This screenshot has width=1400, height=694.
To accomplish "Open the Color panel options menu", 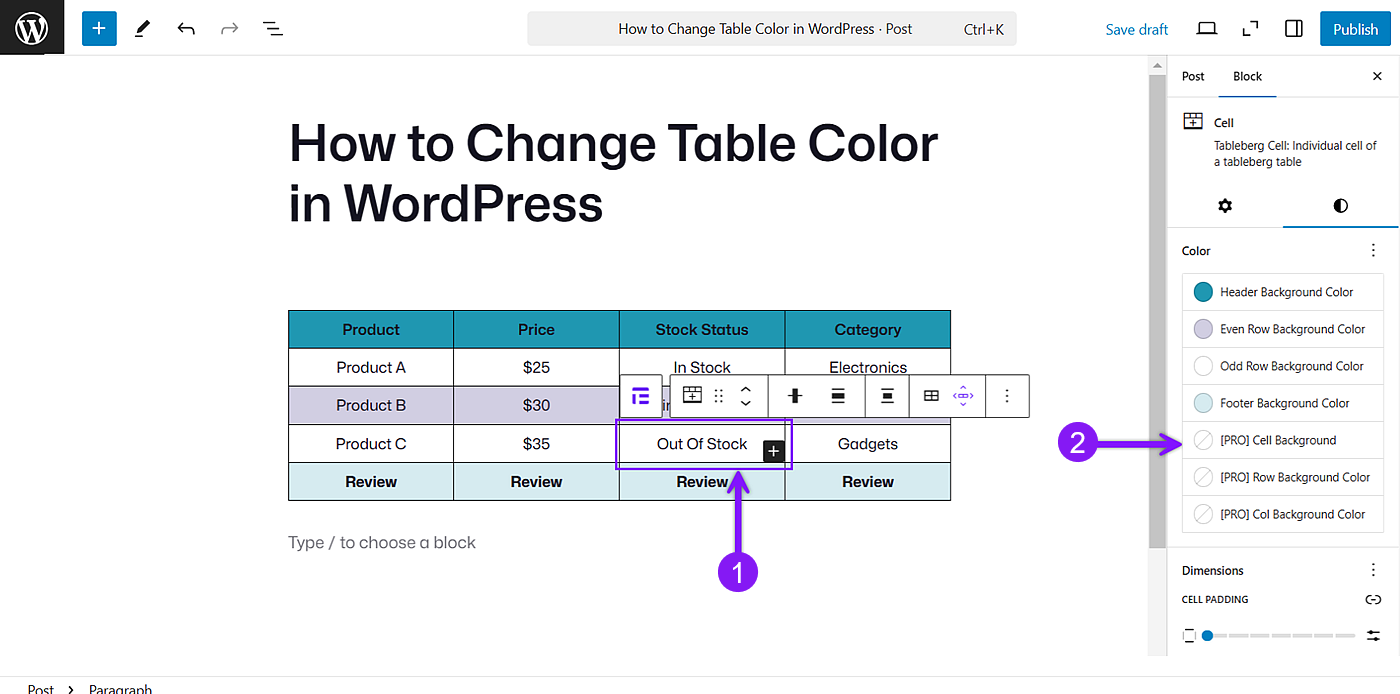I will pos(1373,250).
